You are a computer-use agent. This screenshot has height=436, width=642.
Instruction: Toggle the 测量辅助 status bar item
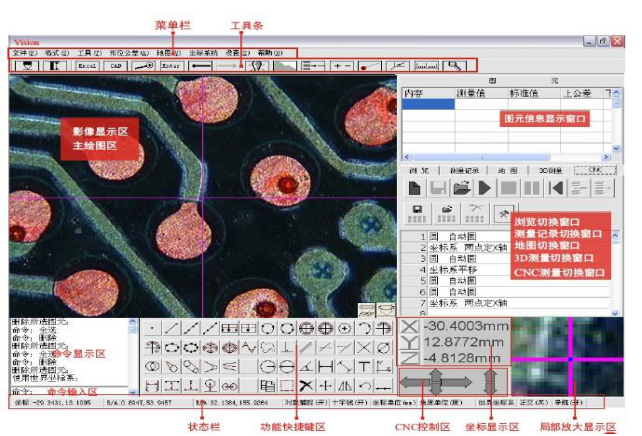click(x=306, y=402)
